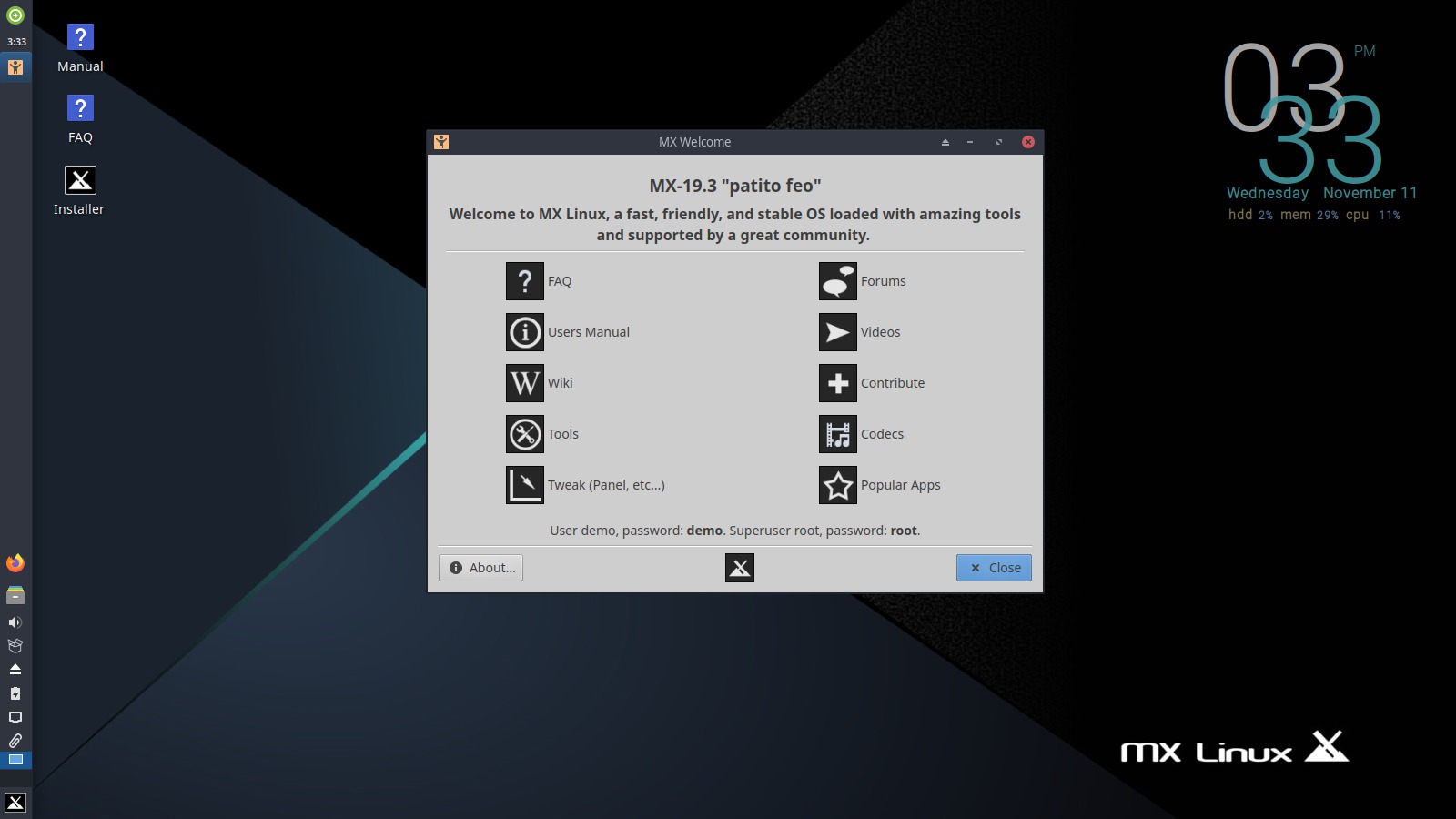The height and width of the screenshot is (819, 1456).
Task: Open the Tweak (Panel, etc...) icon
Action: click(x=525, y=485)
